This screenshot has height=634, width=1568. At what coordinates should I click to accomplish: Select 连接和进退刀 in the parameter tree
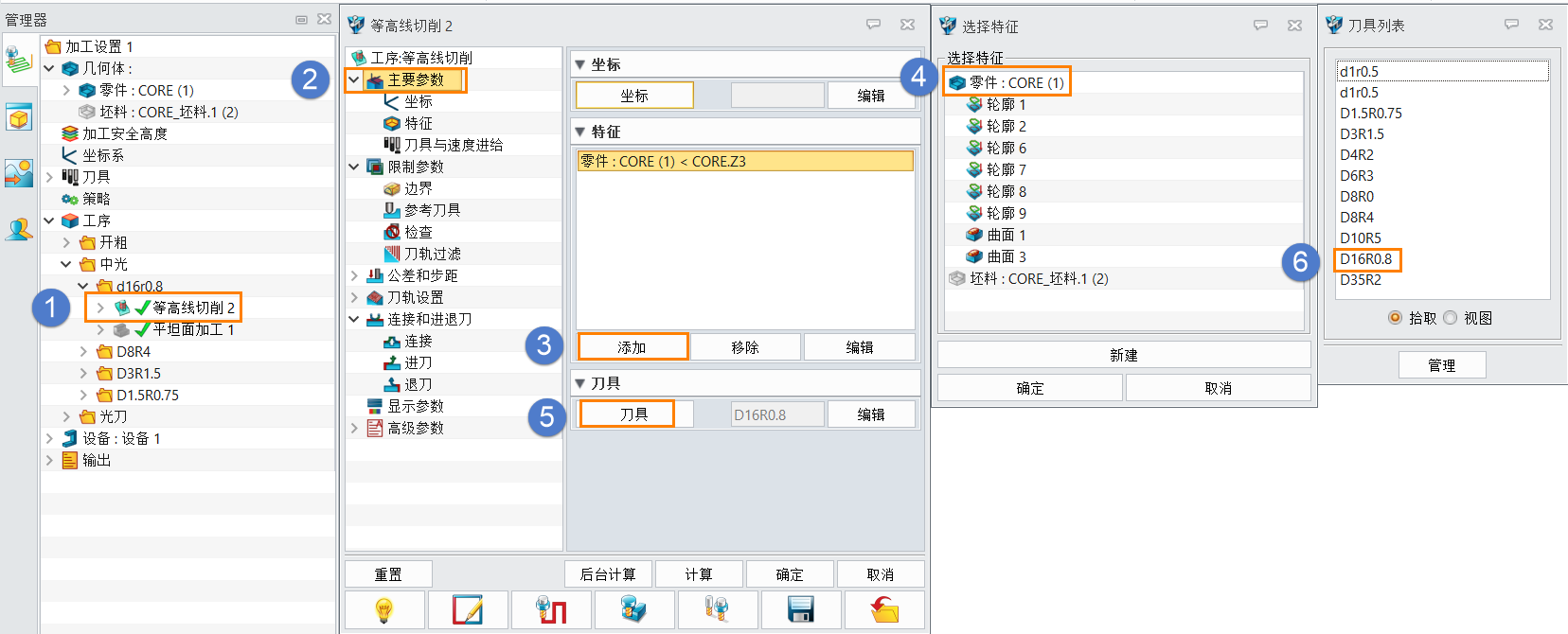click(x=430, y=319)
